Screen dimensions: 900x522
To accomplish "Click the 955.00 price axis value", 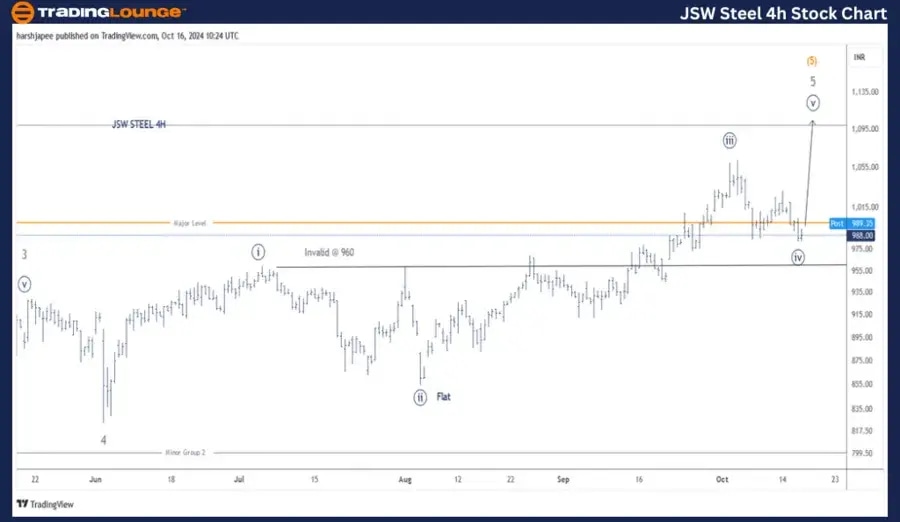I will (x=862, y=270).
